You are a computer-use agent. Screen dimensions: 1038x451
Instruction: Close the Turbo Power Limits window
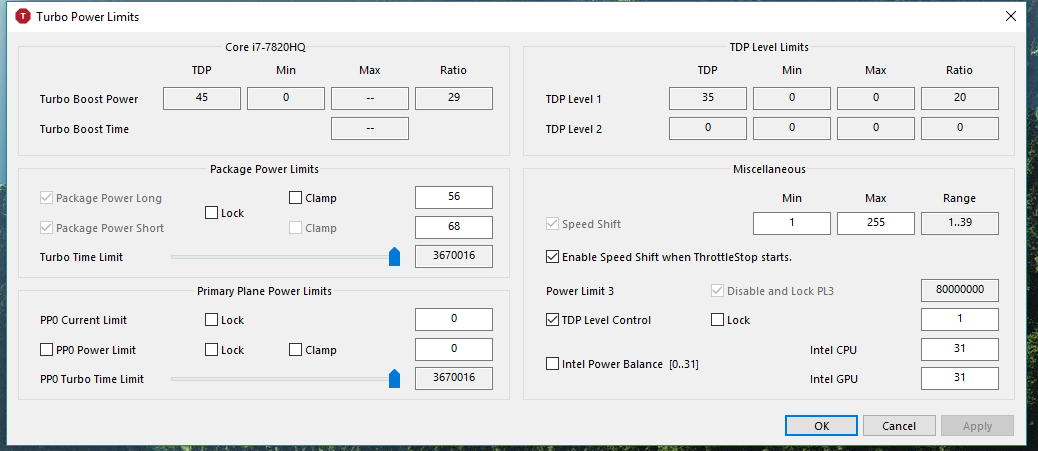tap(1010, 17)
